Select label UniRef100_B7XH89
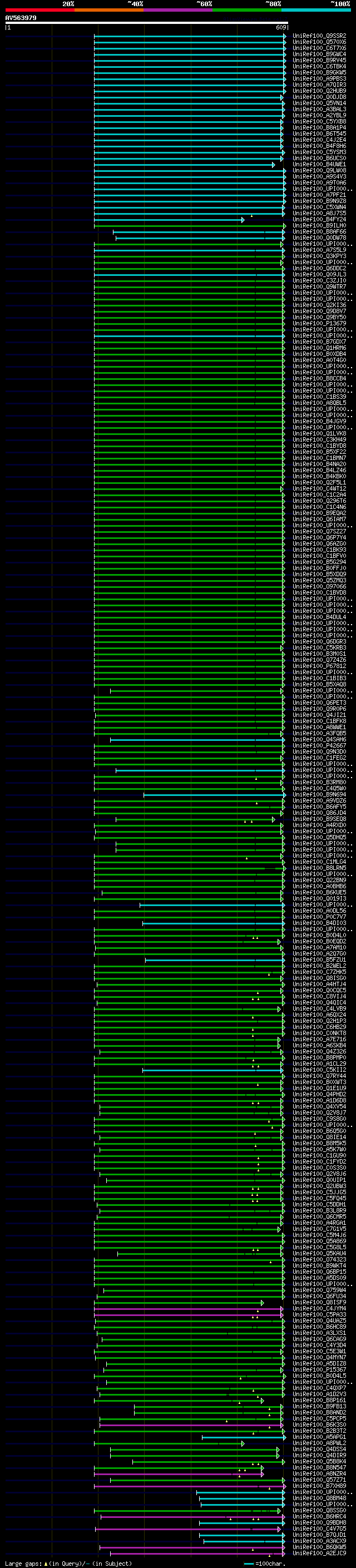 (x=319, y=1486)
